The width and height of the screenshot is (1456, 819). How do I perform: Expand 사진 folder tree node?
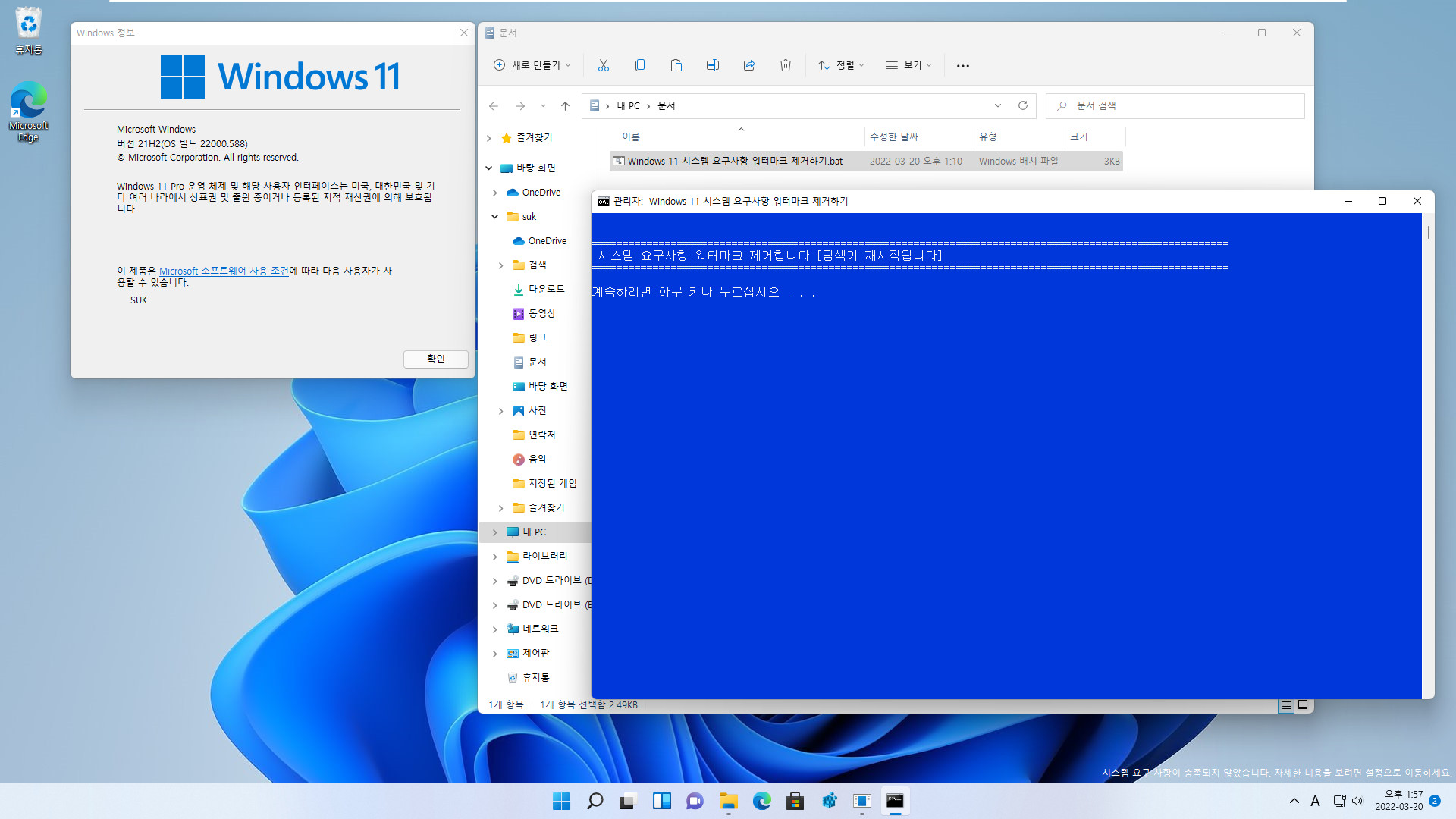pos(501,411)
